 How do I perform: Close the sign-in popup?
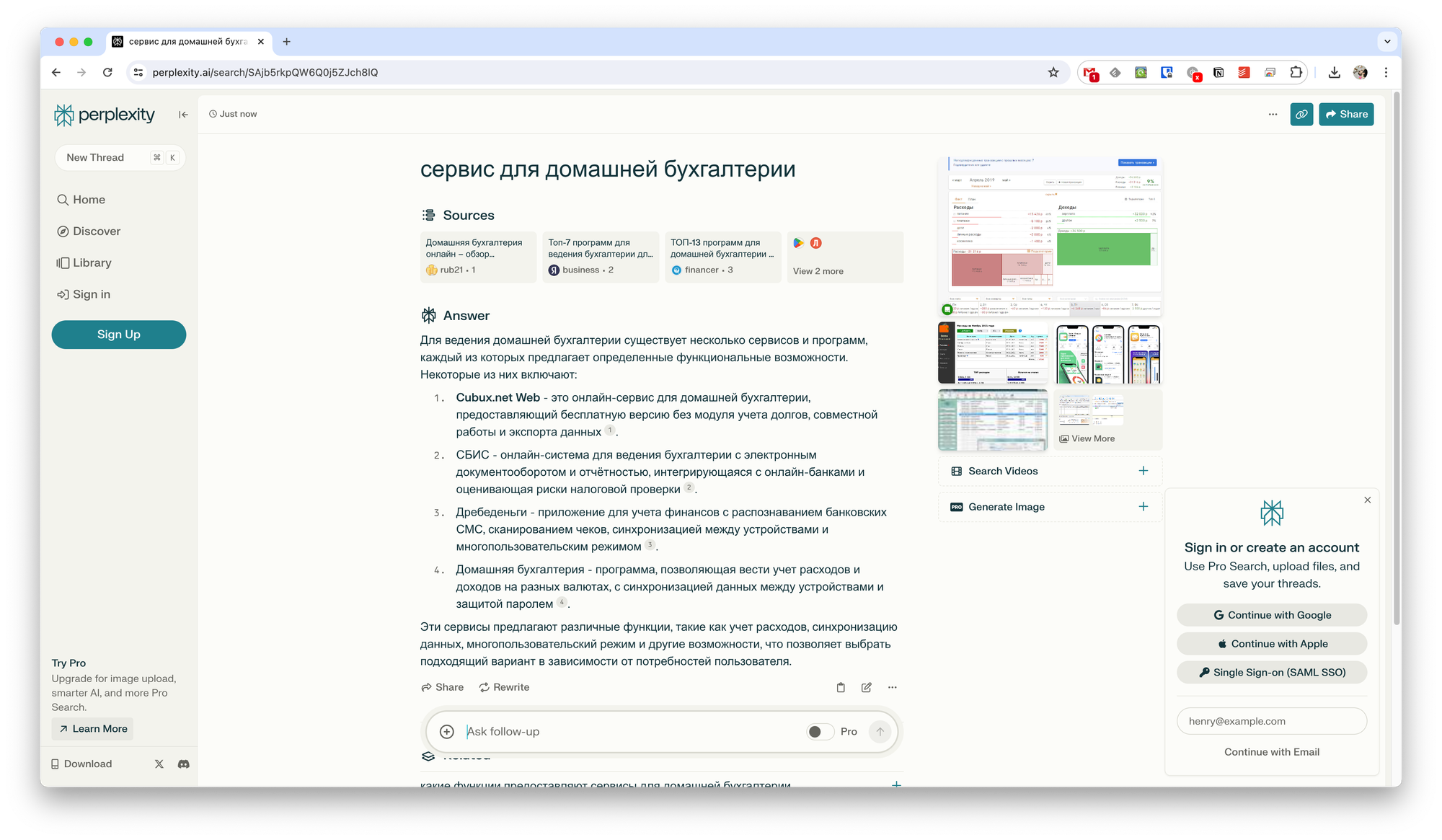[x=1368, y=500]
